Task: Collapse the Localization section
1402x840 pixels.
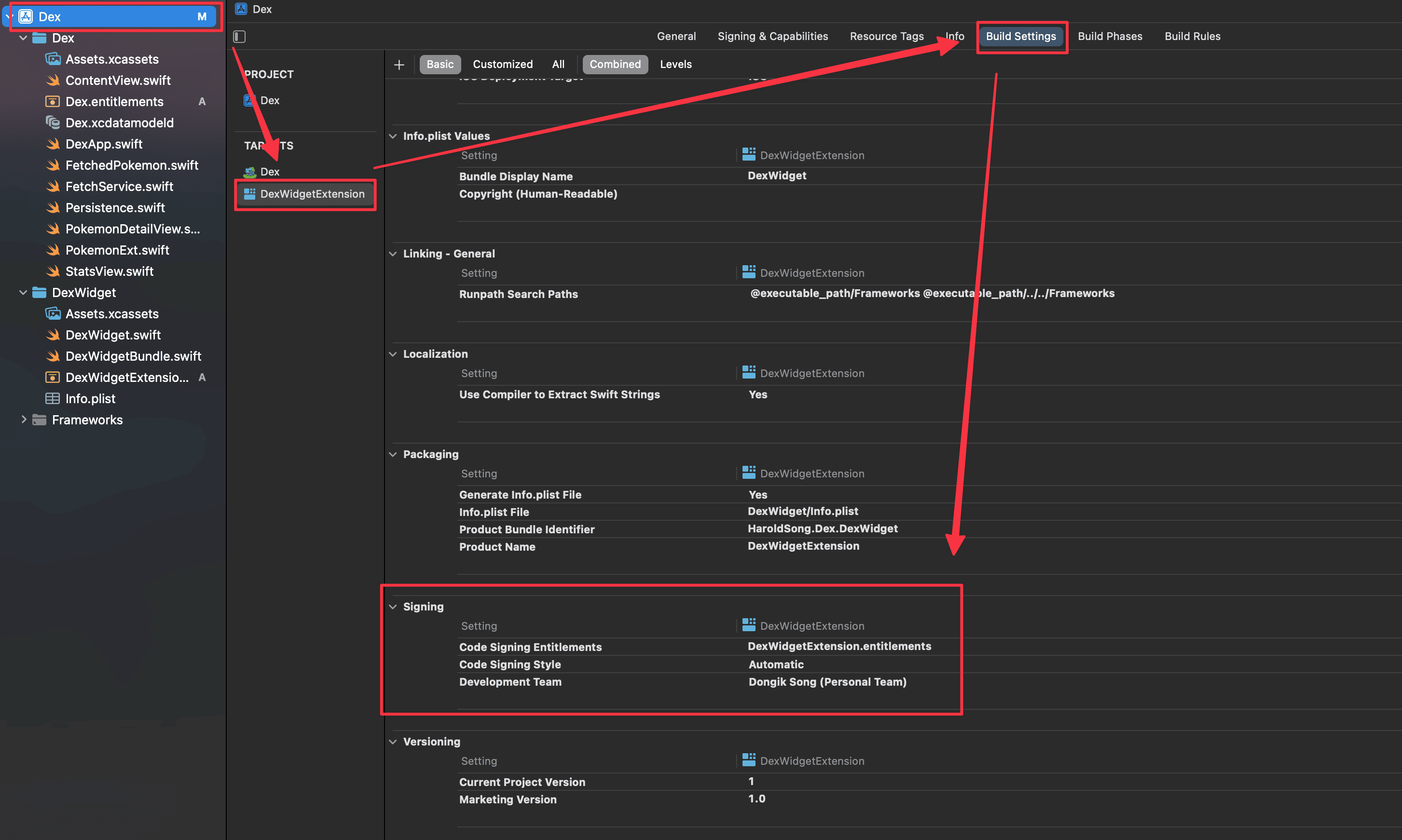Action: (x=393, y=354)
